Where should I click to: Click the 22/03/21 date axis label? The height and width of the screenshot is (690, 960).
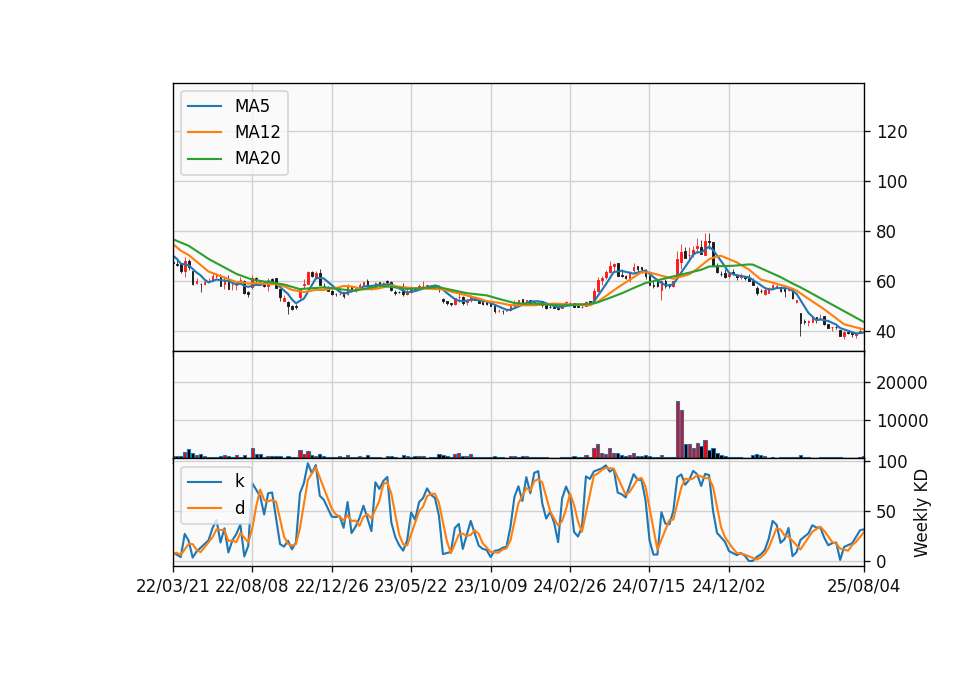click(173, 587)
